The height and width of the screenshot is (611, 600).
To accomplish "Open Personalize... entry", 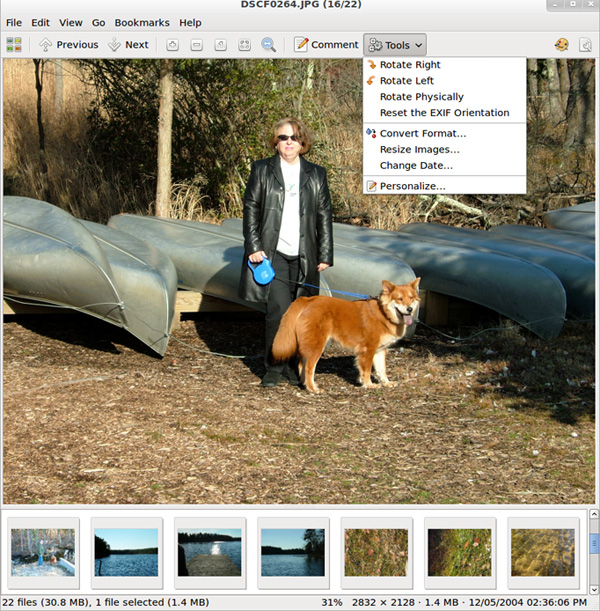I will 445,186.
